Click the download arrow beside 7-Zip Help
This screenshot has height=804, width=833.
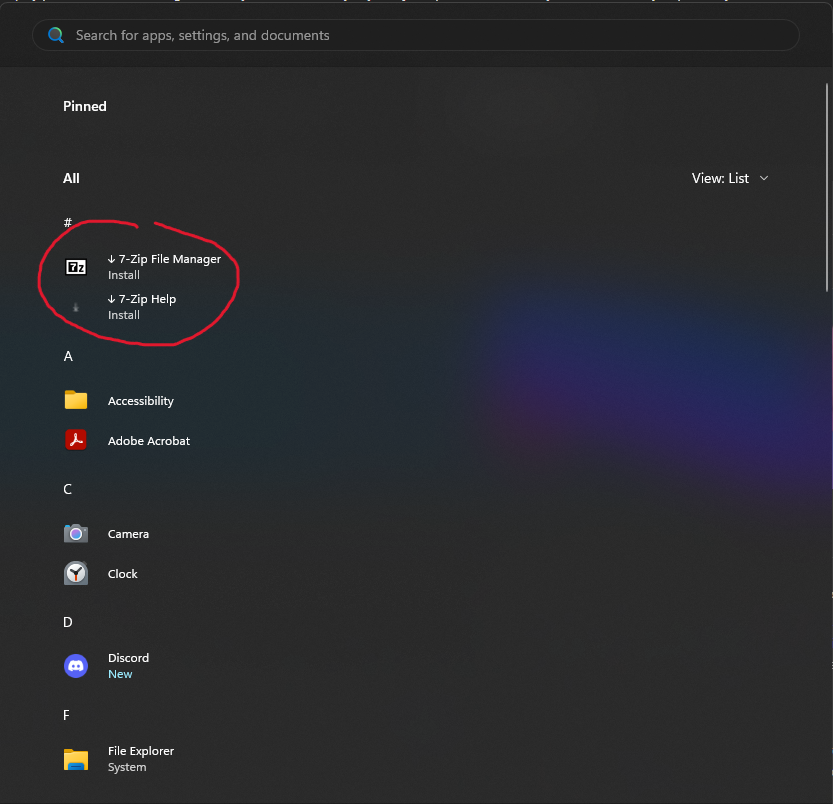(x=111, y=299)
